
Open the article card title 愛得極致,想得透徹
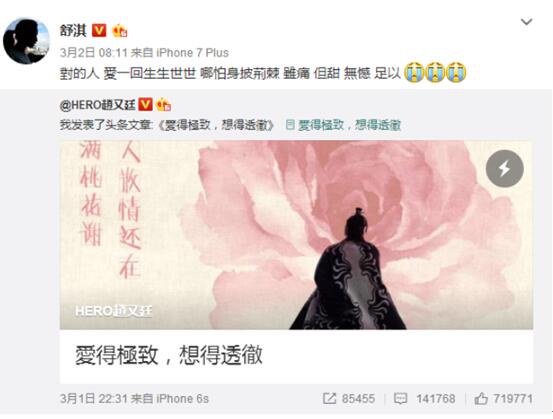169,355
